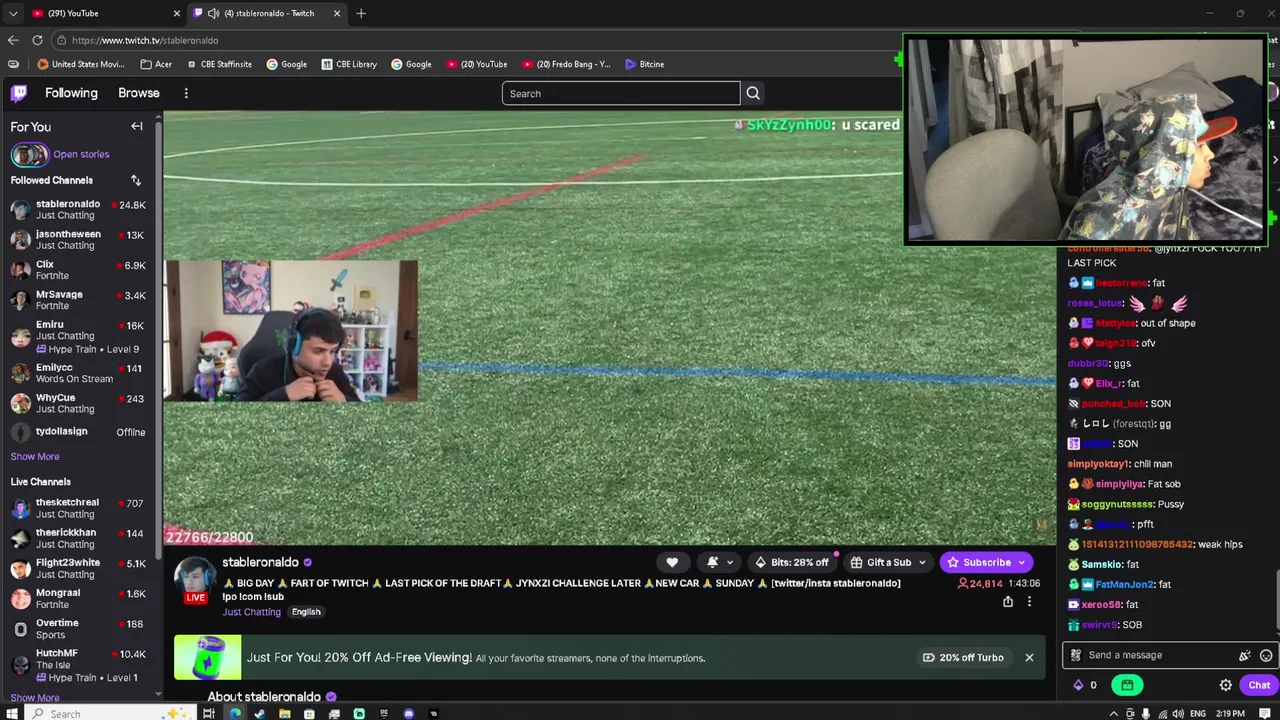The image size is (1280, 720).
Task: Open the Browse page
Action: click(x=139, y=93)
